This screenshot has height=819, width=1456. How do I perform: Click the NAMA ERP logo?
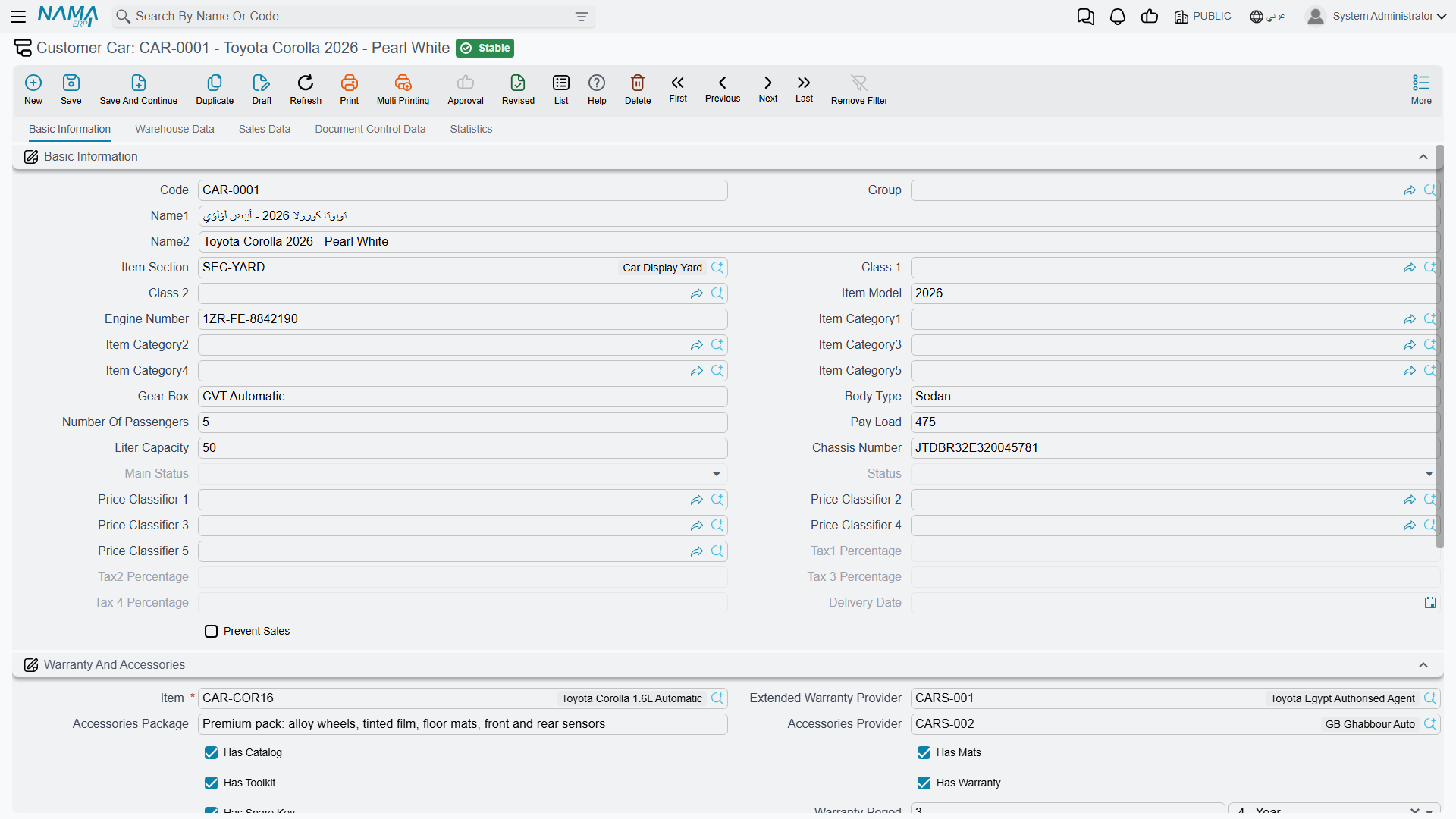(x=68, y=16)
